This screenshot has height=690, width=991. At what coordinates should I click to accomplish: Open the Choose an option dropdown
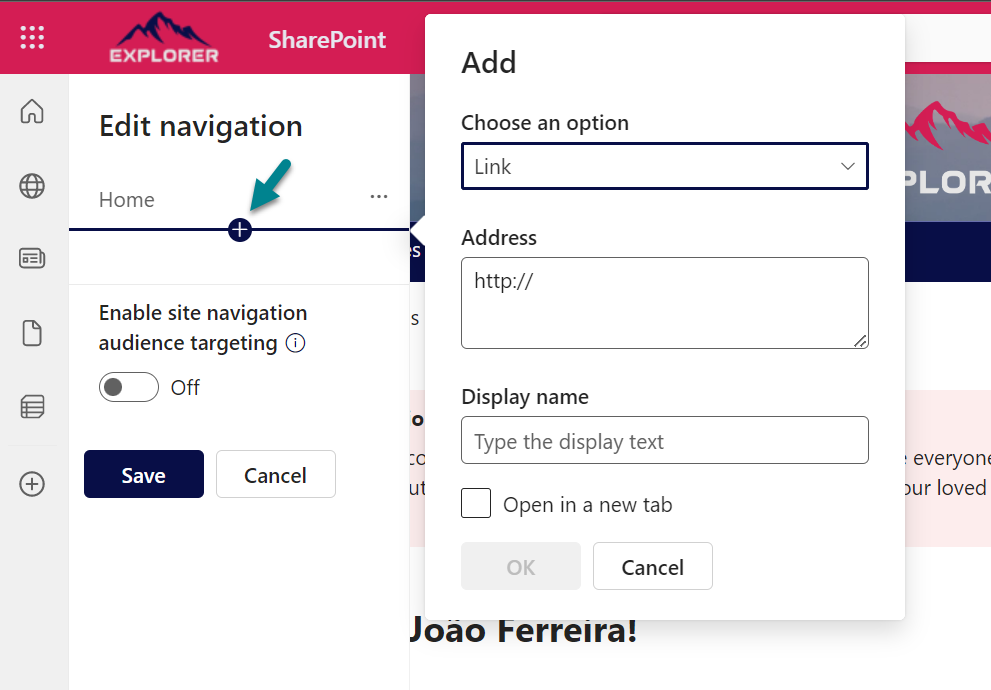coord(664,166)
